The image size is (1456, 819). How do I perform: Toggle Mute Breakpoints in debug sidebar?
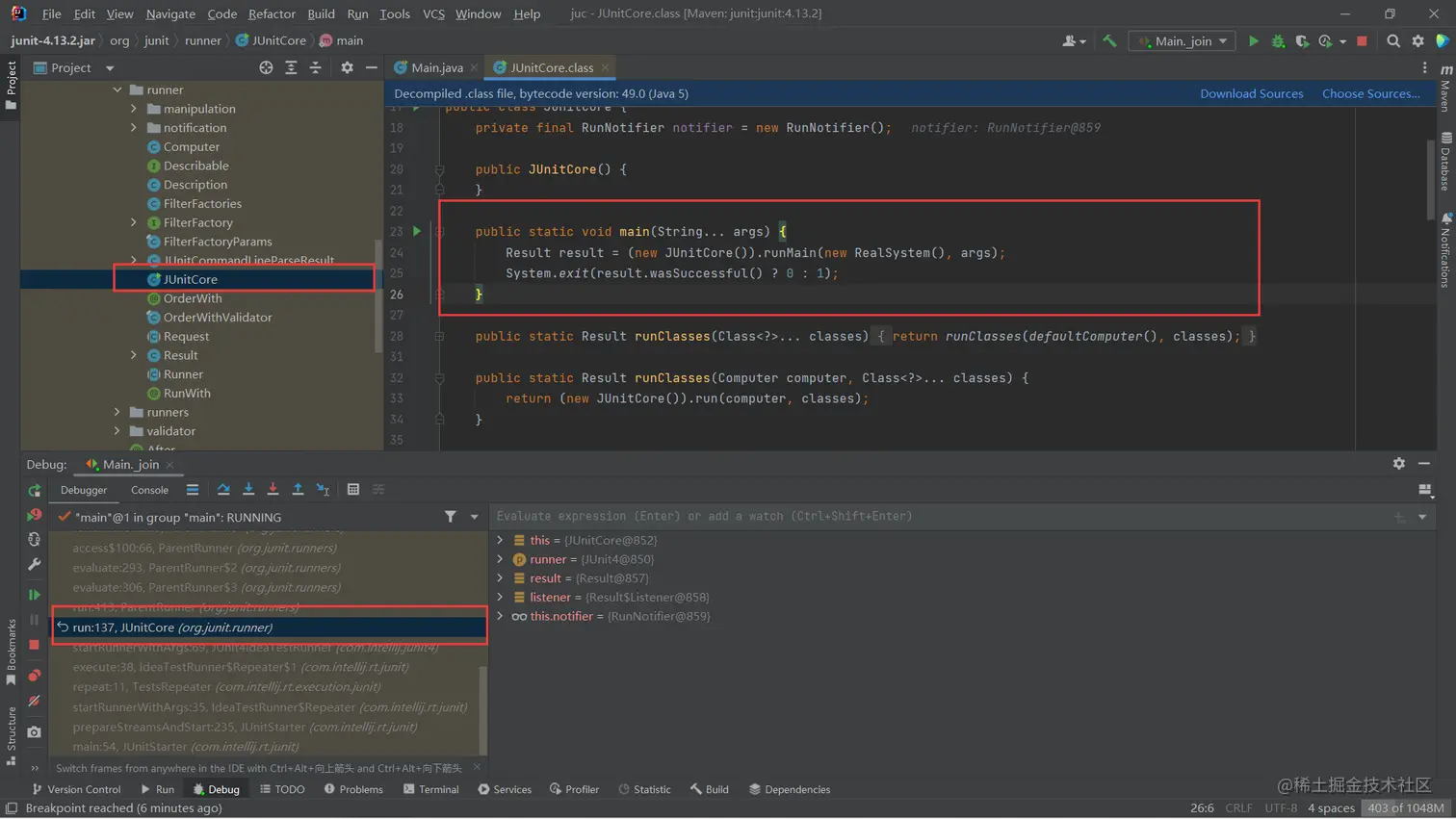coord(35,702)
